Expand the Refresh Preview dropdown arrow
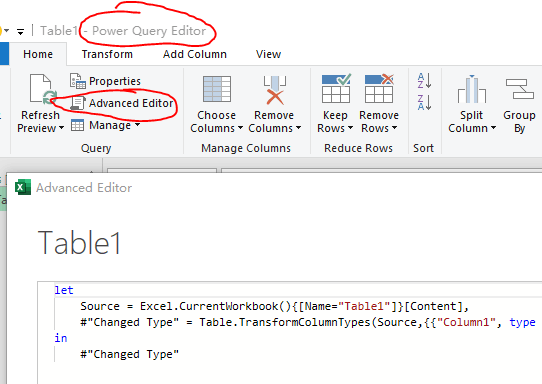The image size is (542, 384). [x=62, y=128]
